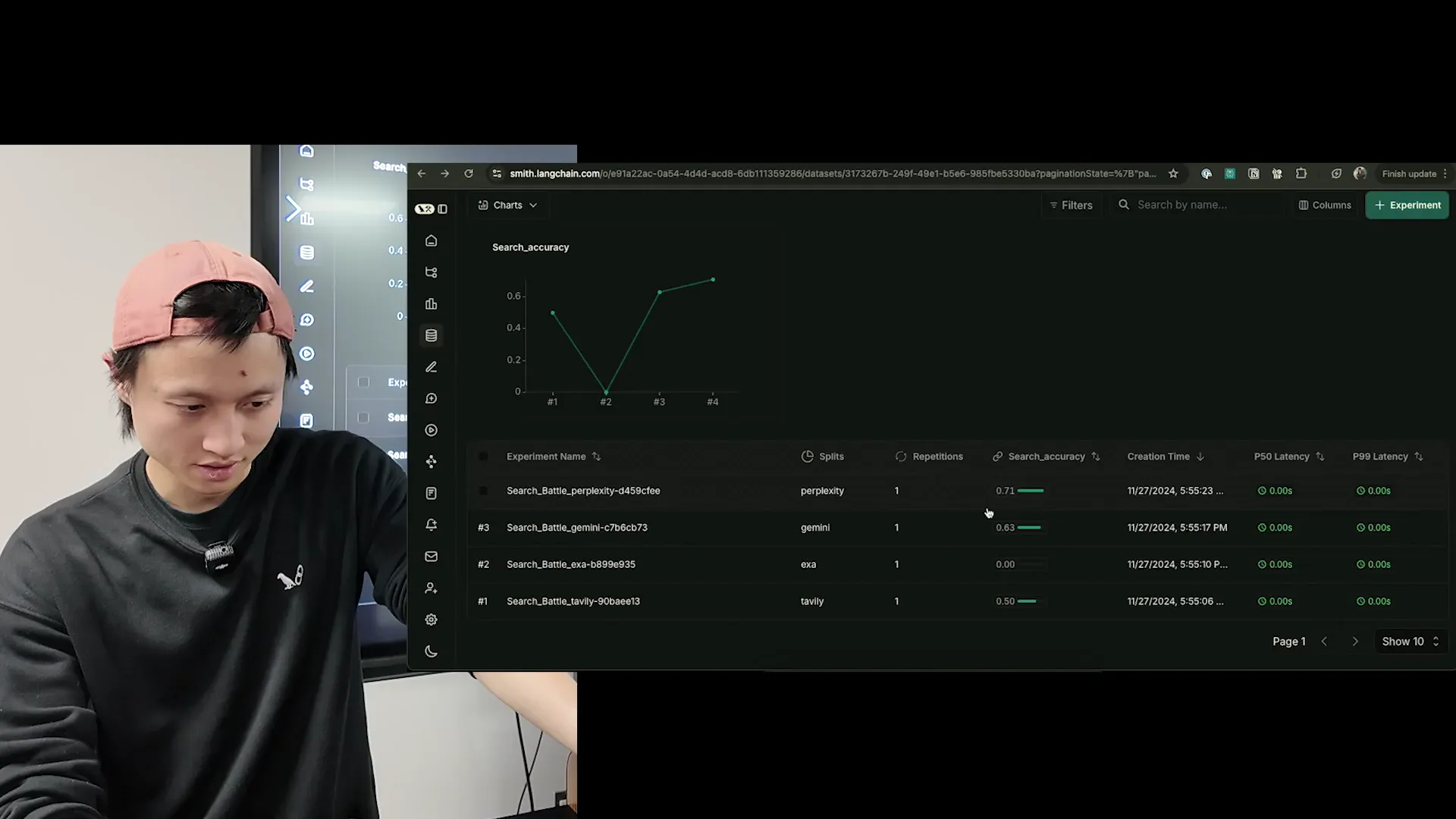The image size is (1456, 819).
Task: Open the Columns selector
Action: coord(1324,205)
